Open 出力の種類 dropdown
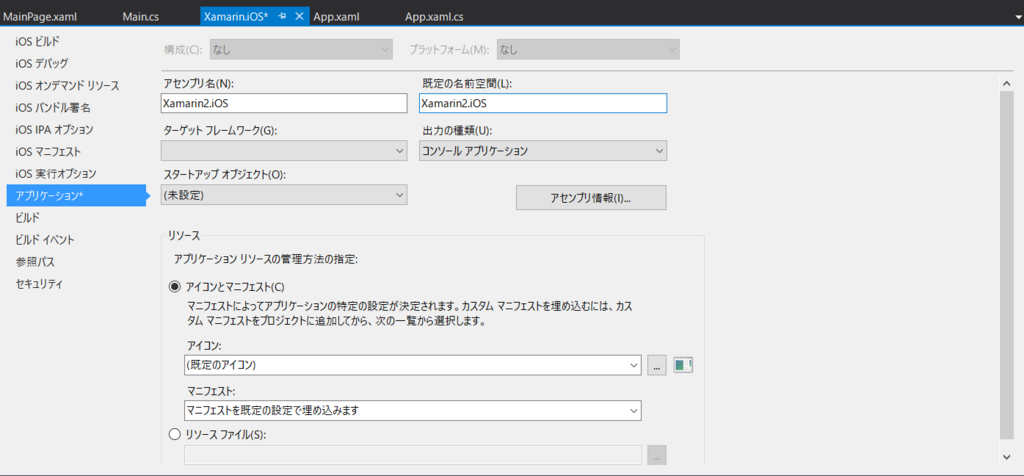The height and width of the screenshot is (476, 1024). pyautogui.click(x=543, y=151)
